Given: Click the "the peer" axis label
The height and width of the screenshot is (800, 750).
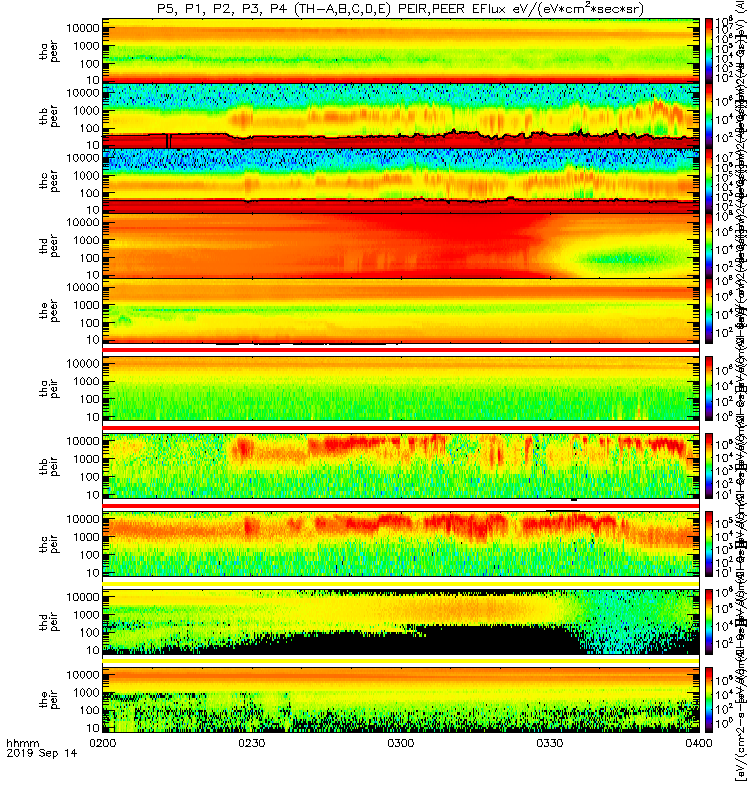Looking at the screenshot, I should [x=49, y=311].
